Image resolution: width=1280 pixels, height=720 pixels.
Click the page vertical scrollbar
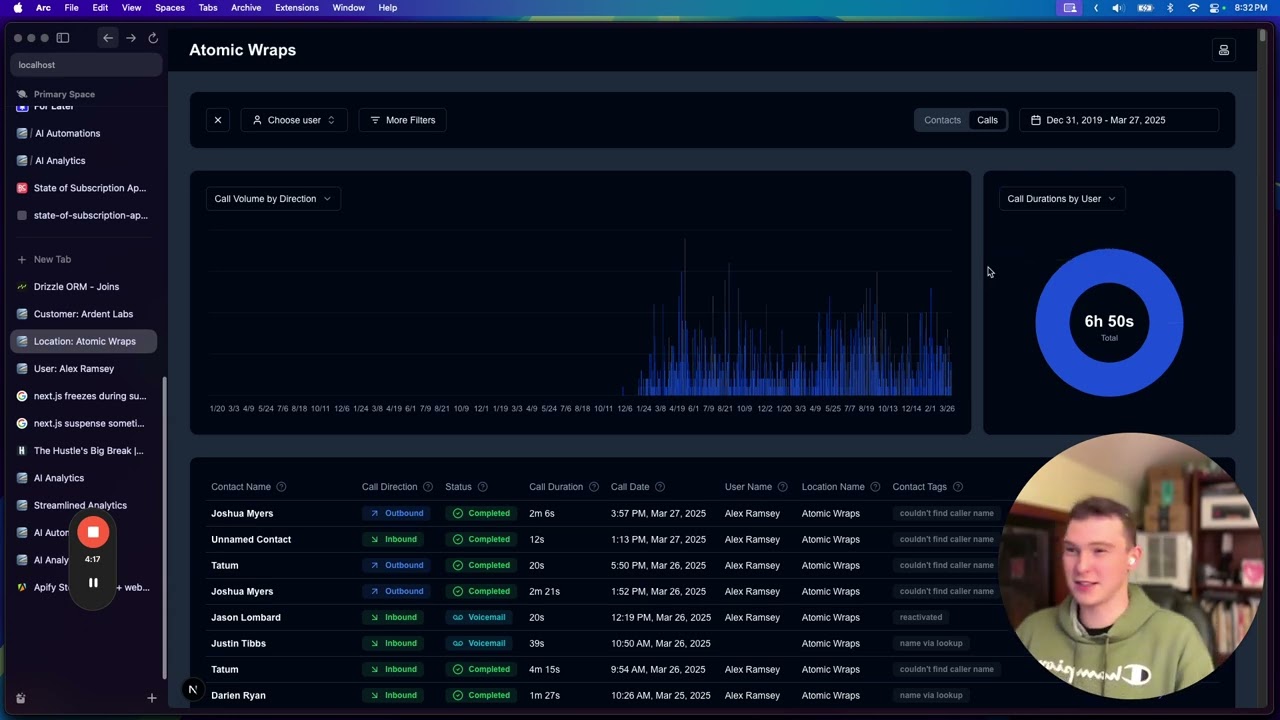(1263, 36)
